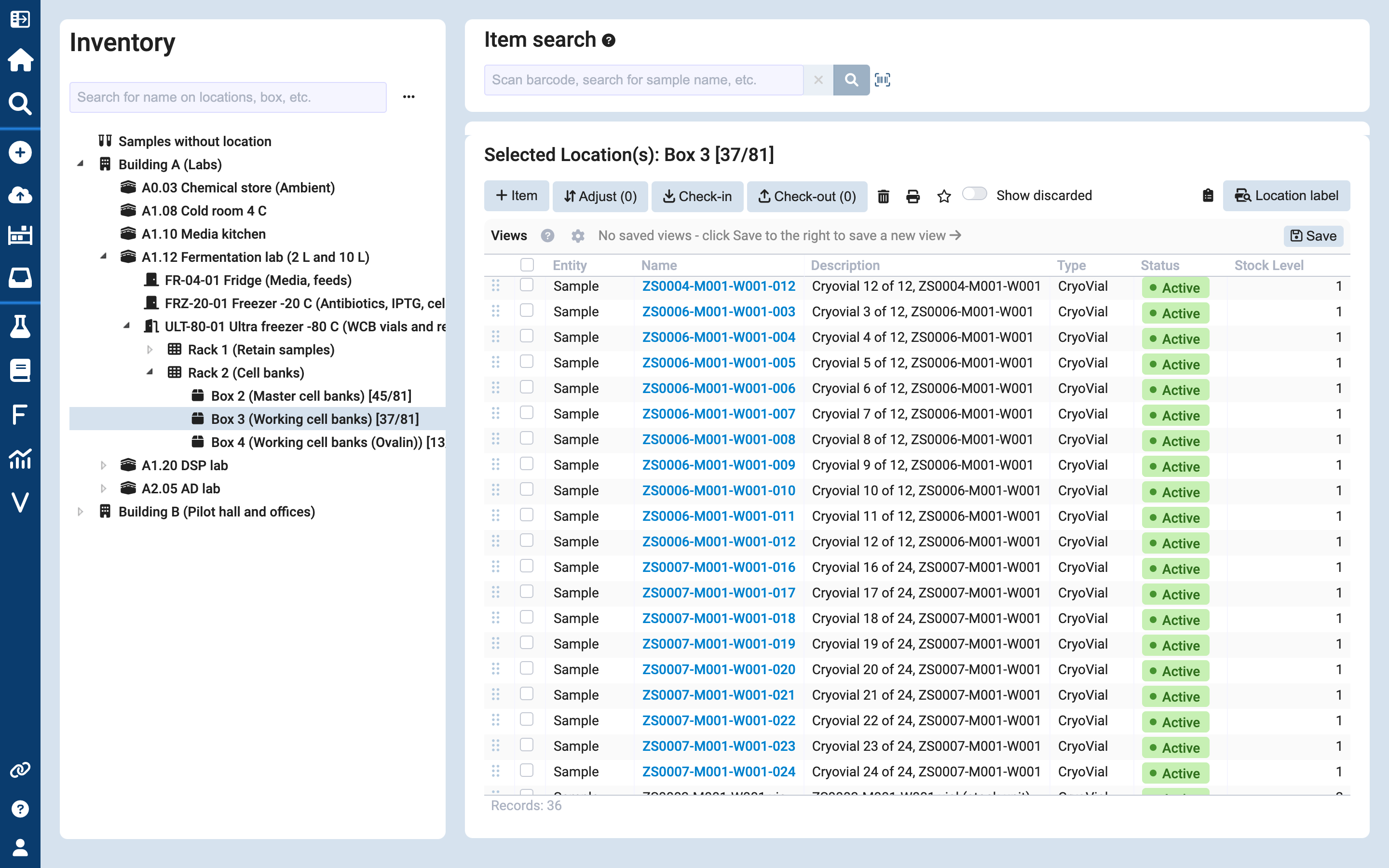Tick the select-all checkbox in table header
Viewport: 1389px width, 868px height.
point(526,265)
